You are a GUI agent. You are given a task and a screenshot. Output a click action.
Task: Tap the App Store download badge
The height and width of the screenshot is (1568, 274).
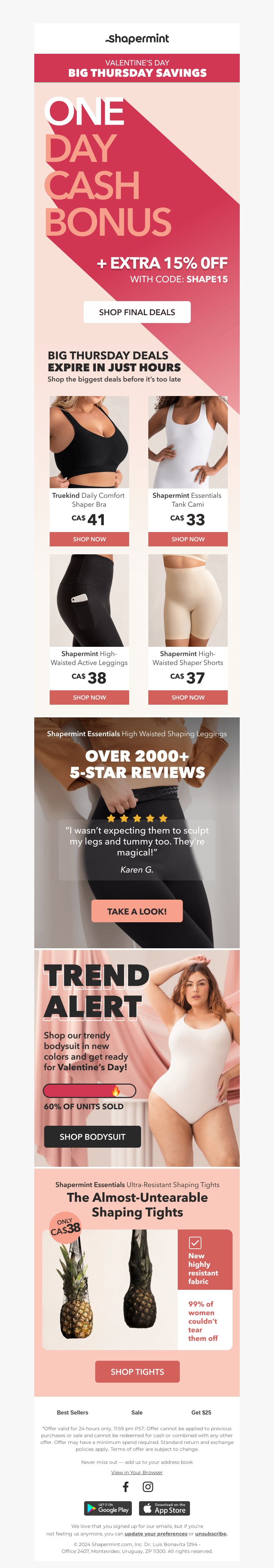coord(164,1508)
